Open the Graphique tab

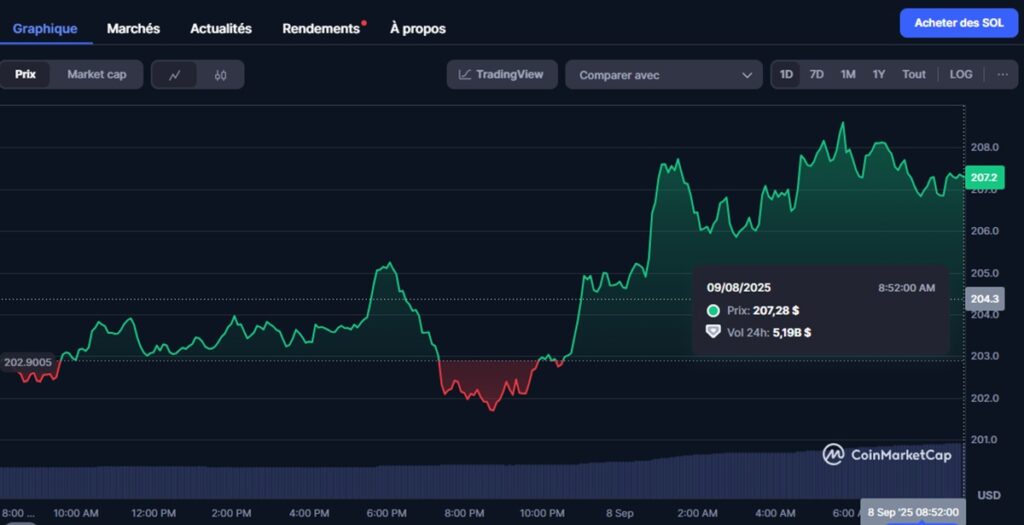coord(45,29)
